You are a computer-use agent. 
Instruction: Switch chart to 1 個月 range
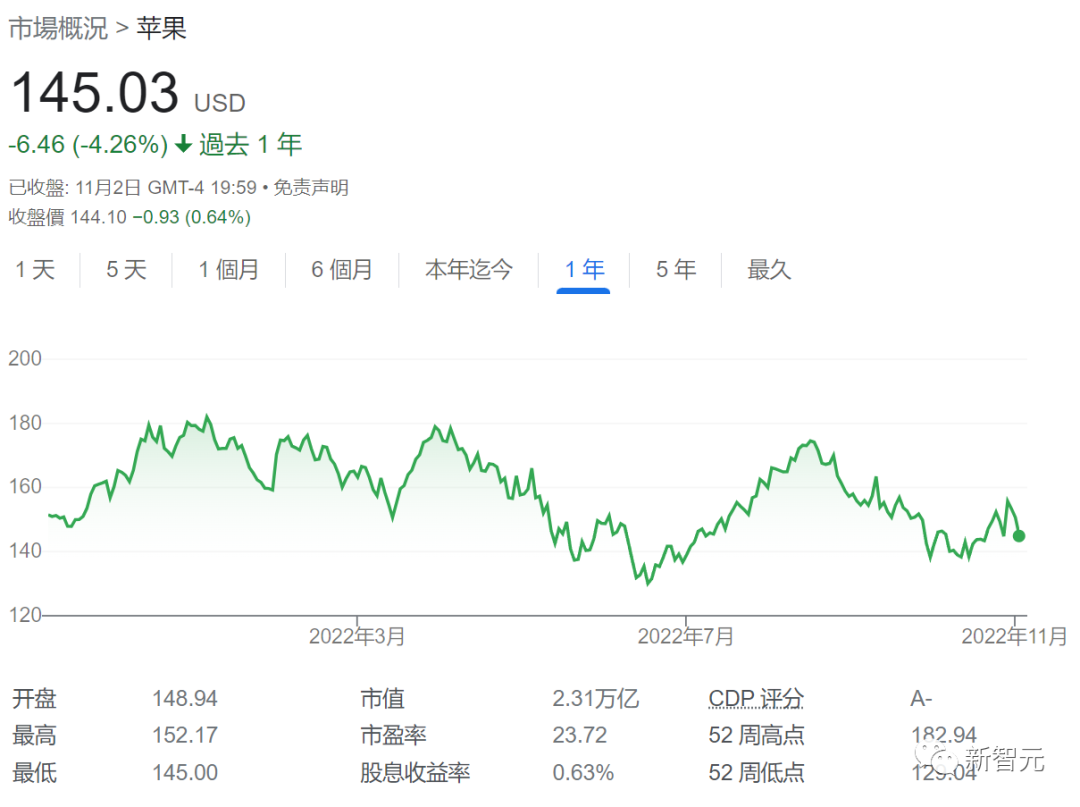(x=229, y=270)
